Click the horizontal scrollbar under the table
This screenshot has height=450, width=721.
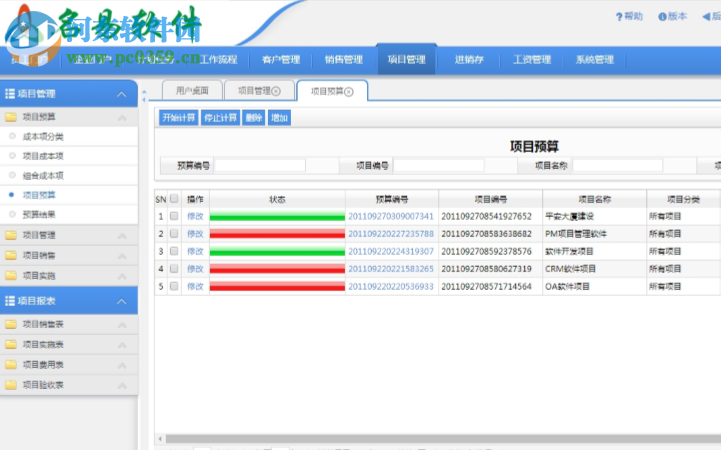441,439
